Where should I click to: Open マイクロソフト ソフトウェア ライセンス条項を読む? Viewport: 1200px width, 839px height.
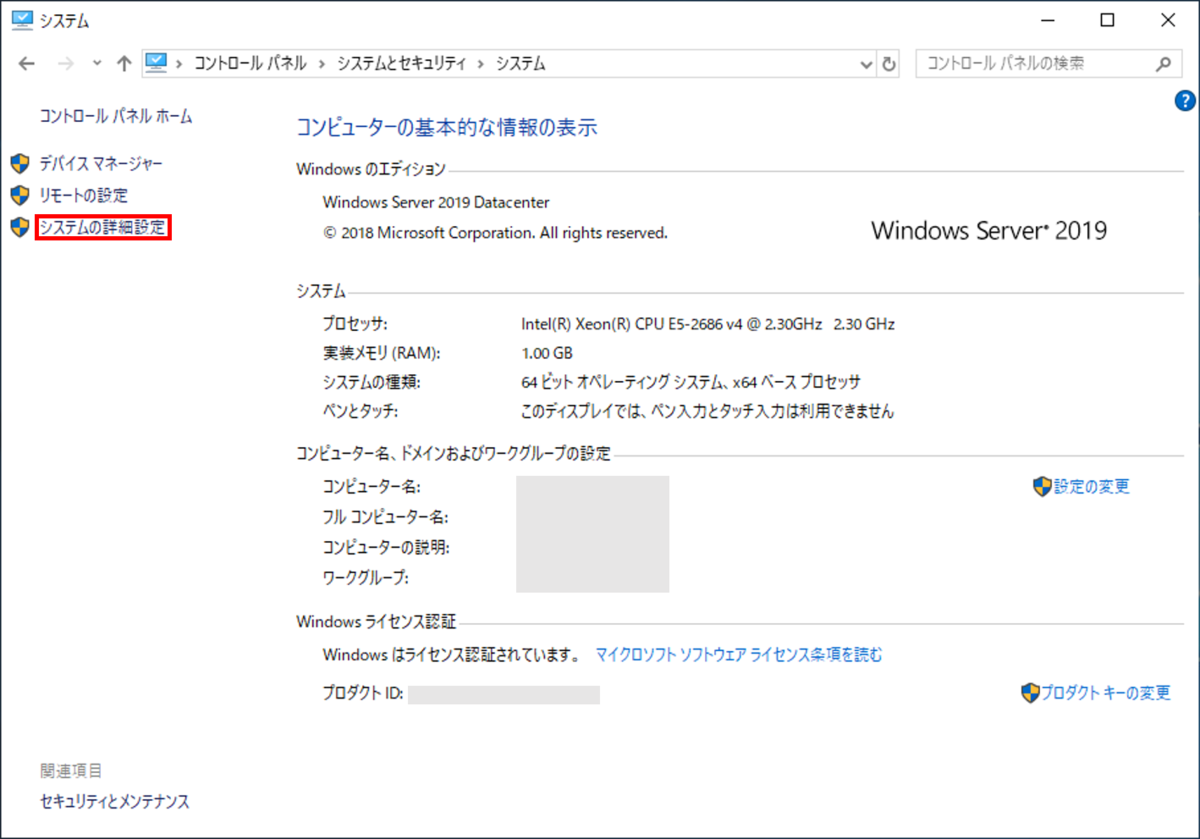tap(737, 655)
